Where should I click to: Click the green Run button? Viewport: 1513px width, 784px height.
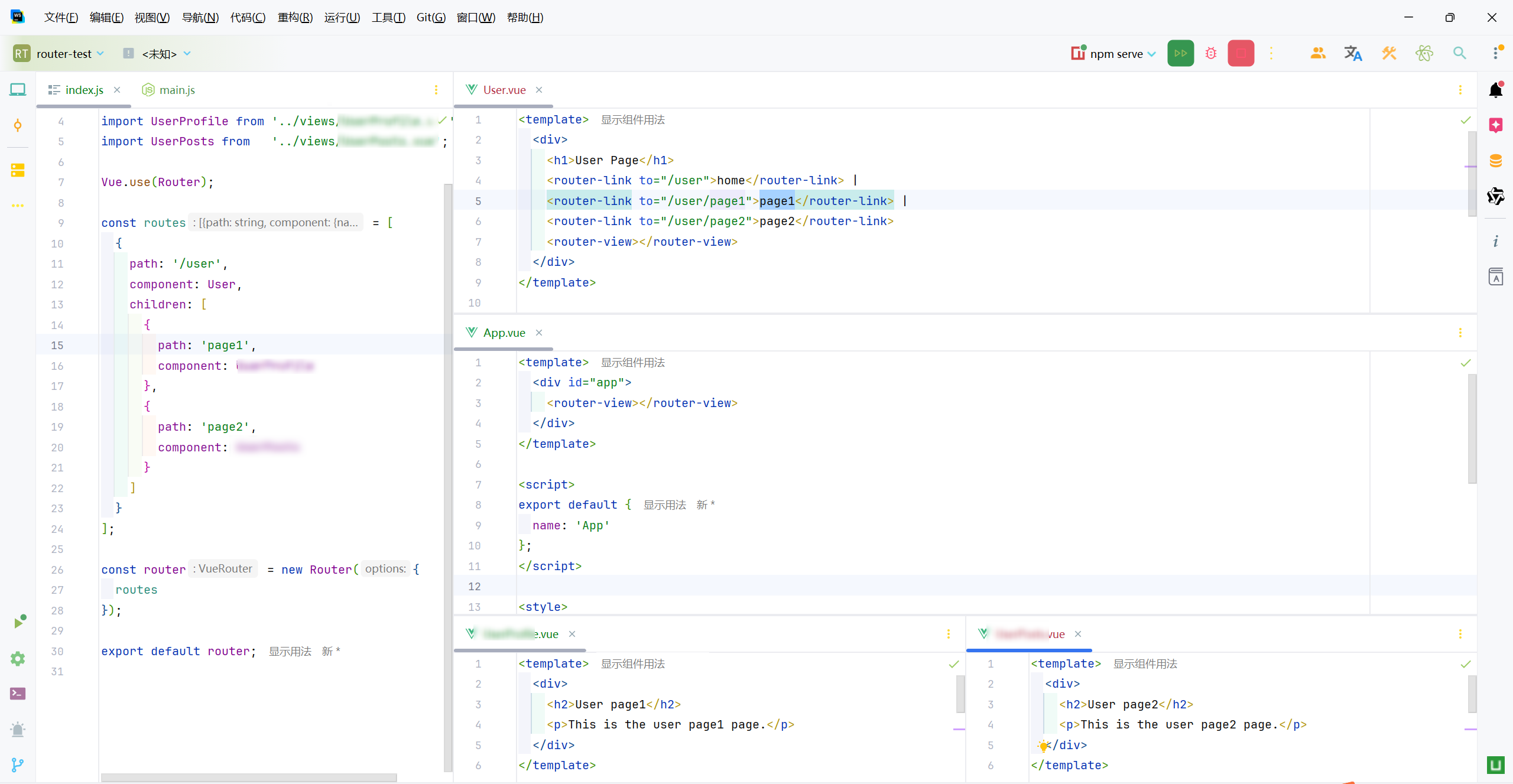(1180, 53)
